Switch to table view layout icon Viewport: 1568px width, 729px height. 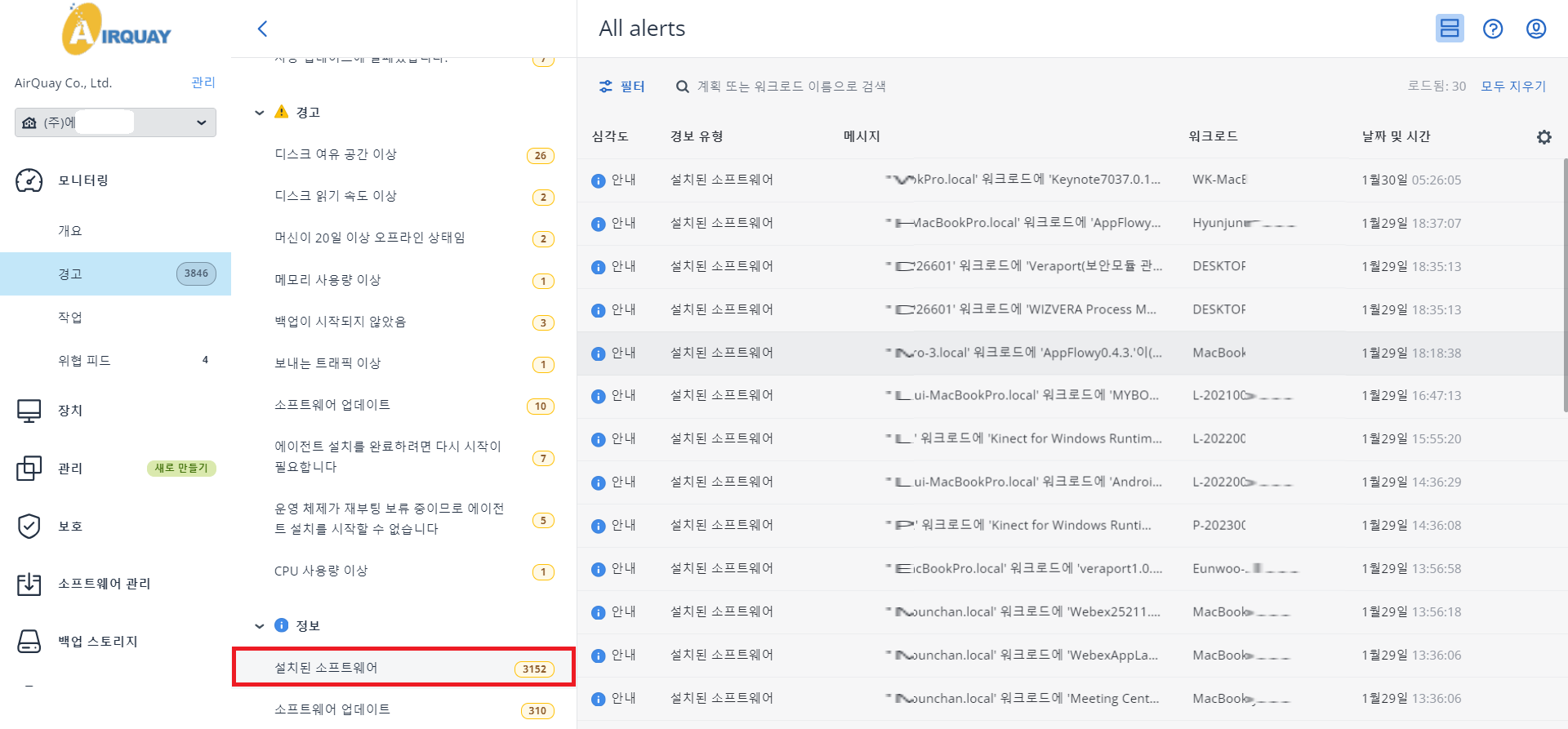[1450, 29]
